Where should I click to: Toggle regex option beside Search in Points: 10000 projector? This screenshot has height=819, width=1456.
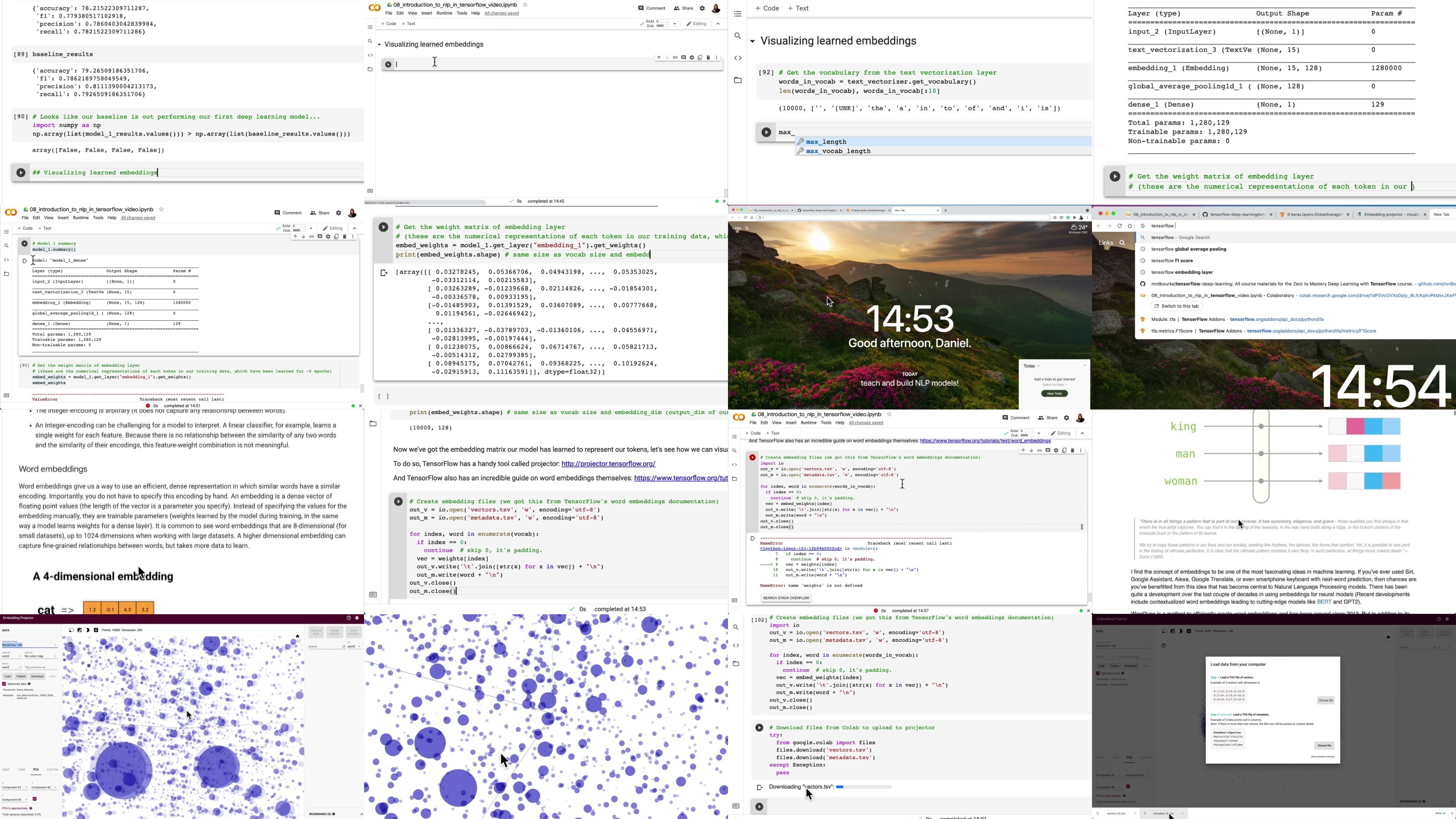(344, 647)
